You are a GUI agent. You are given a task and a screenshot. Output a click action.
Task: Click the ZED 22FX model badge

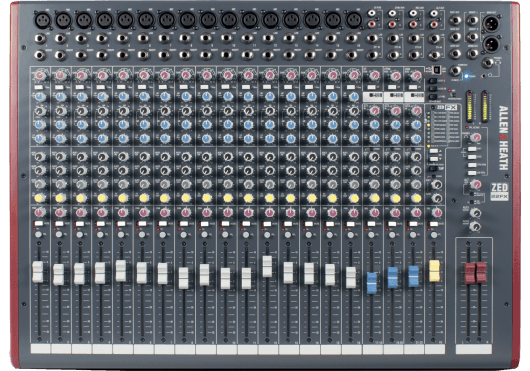499,192
